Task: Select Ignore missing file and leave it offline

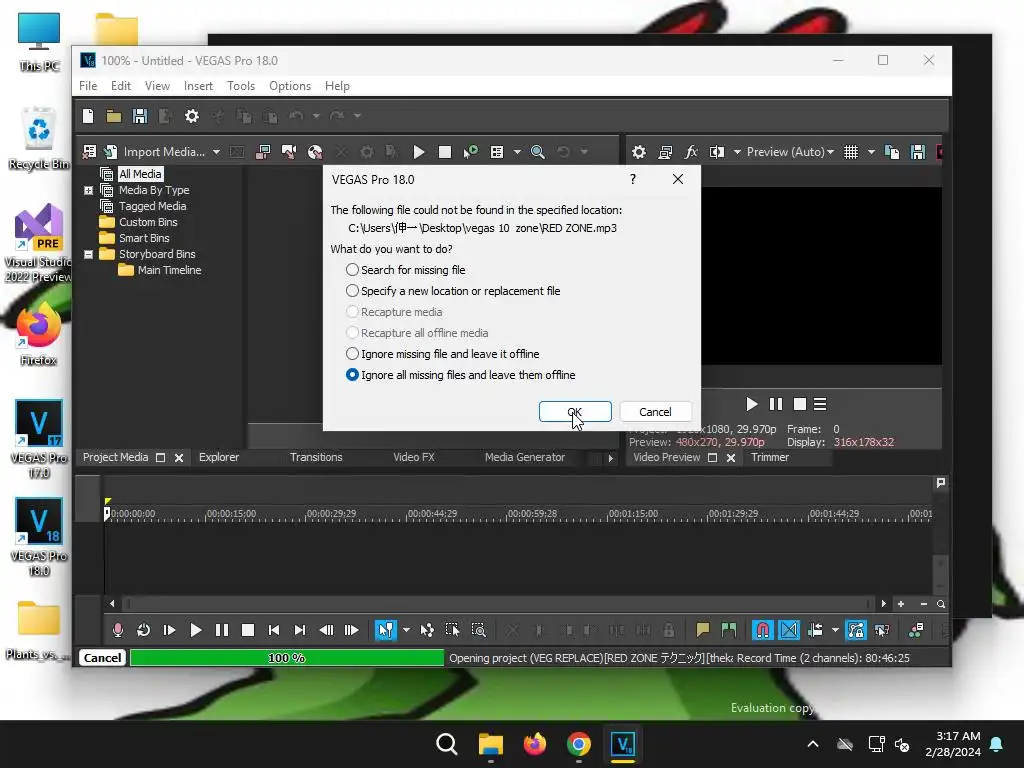Action: coord(443,354)
